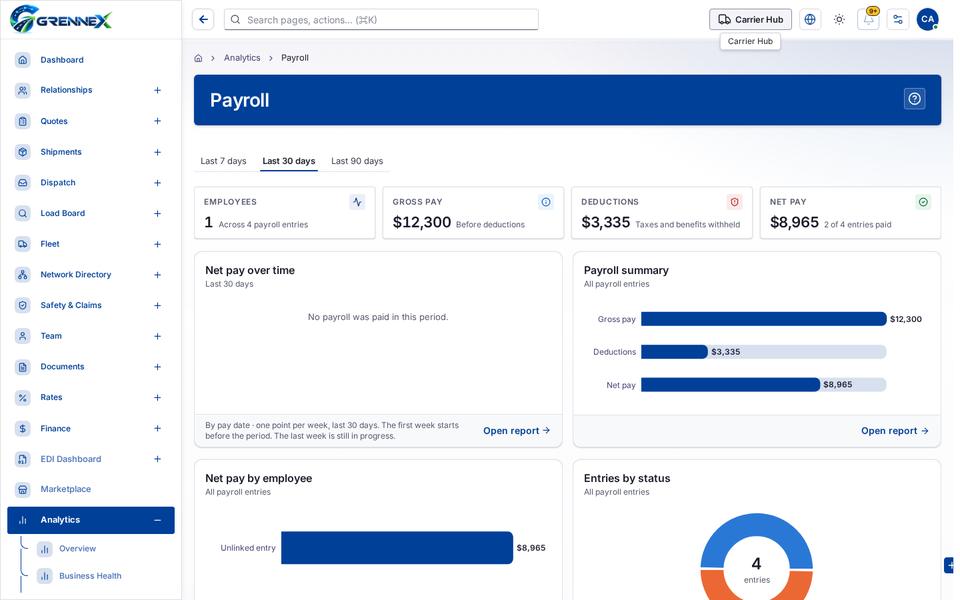Viewport: 960px width, 600px height.
Task: Expand Safety & Claims menu
Action: click(157, 306)
